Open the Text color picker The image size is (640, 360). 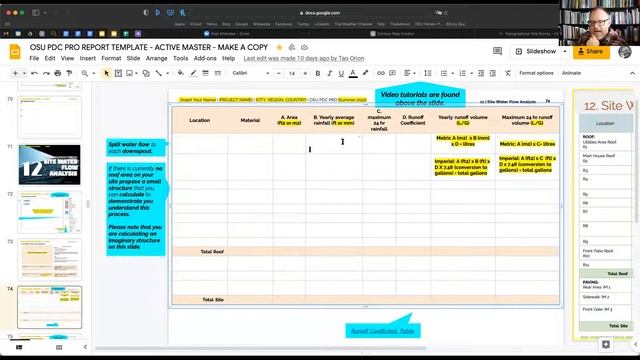pos(353,73)
